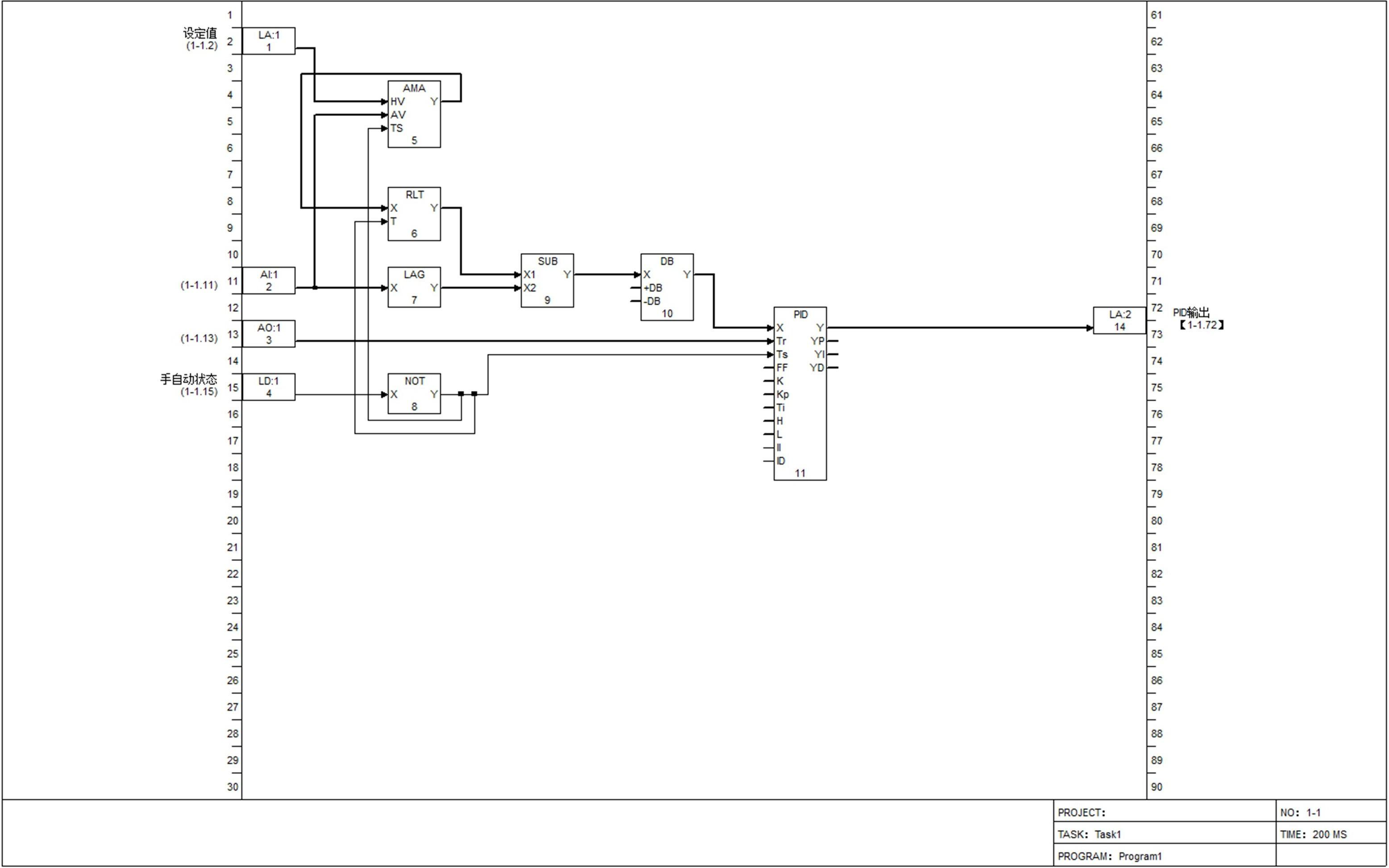Select the AO:1 input block
The width and height of the screenshot is (1389, 868).
(269, 333)
